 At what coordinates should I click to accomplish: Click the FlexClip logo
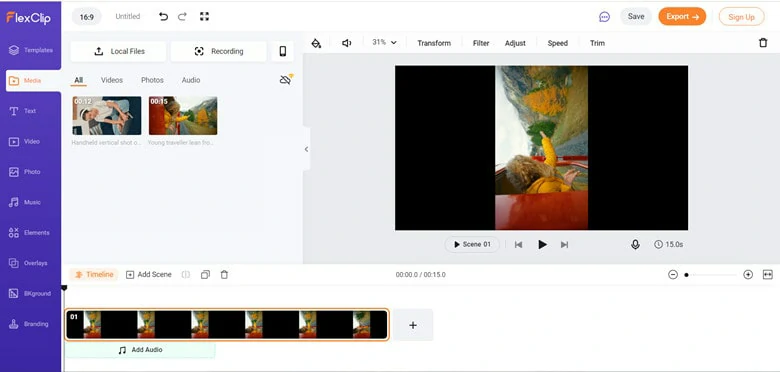(x=29, y=18)
